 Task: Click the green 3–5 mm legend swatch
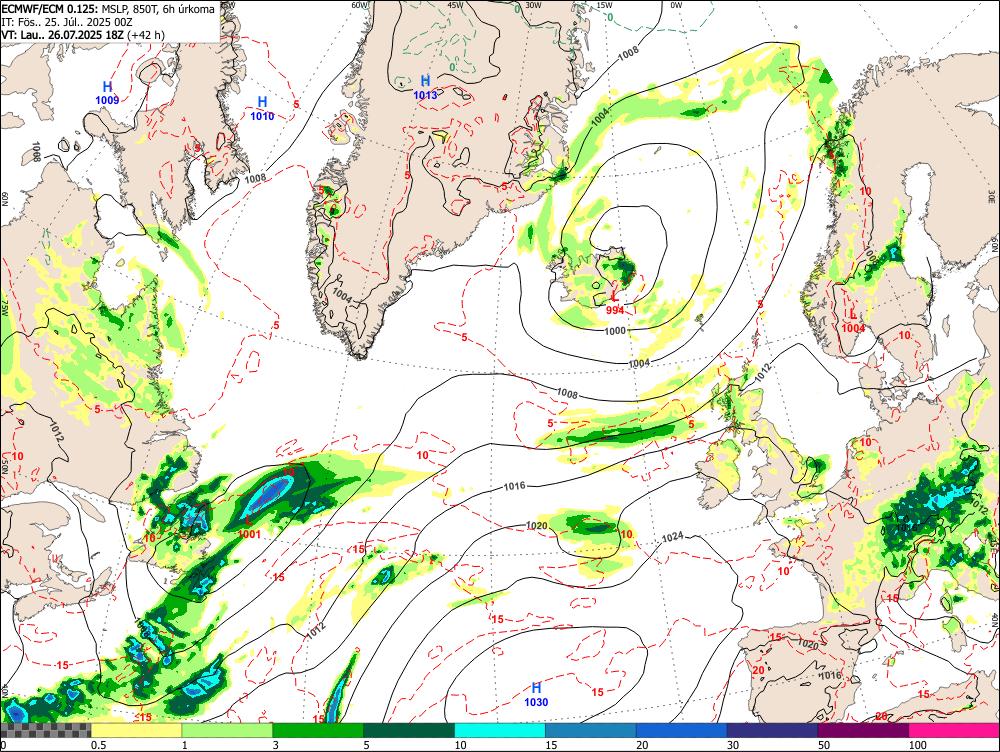coord(318,730)
